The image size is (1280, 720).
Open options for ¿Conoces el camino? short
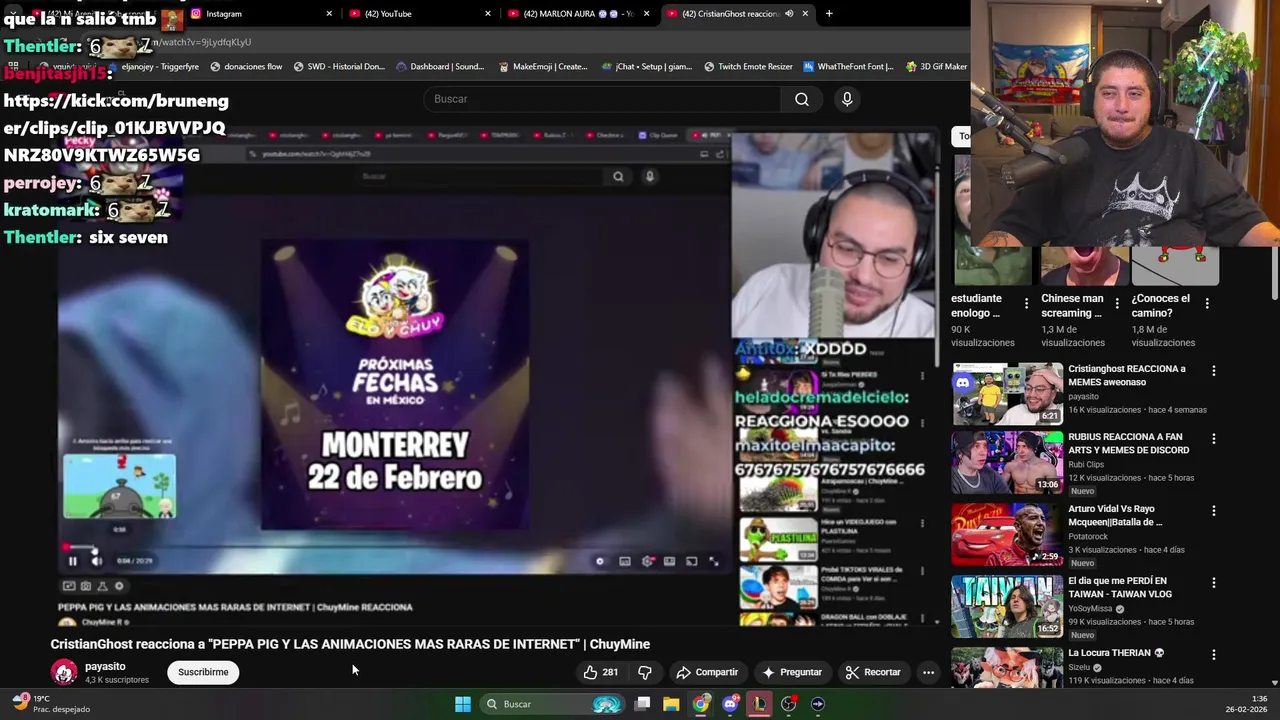pos(1207,303)
